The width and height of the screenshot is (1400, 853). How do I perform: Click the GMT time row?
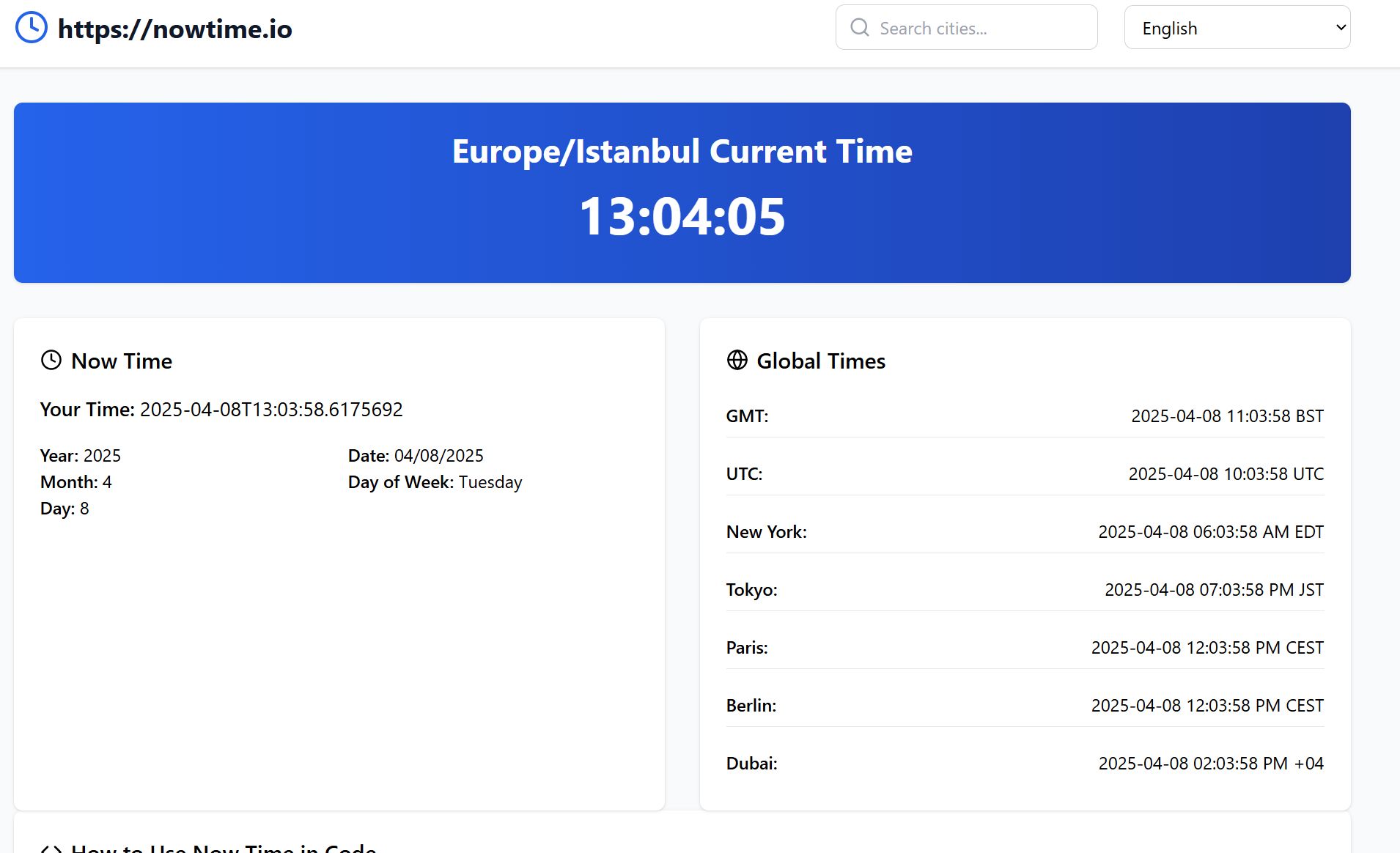click(1024, 416)
